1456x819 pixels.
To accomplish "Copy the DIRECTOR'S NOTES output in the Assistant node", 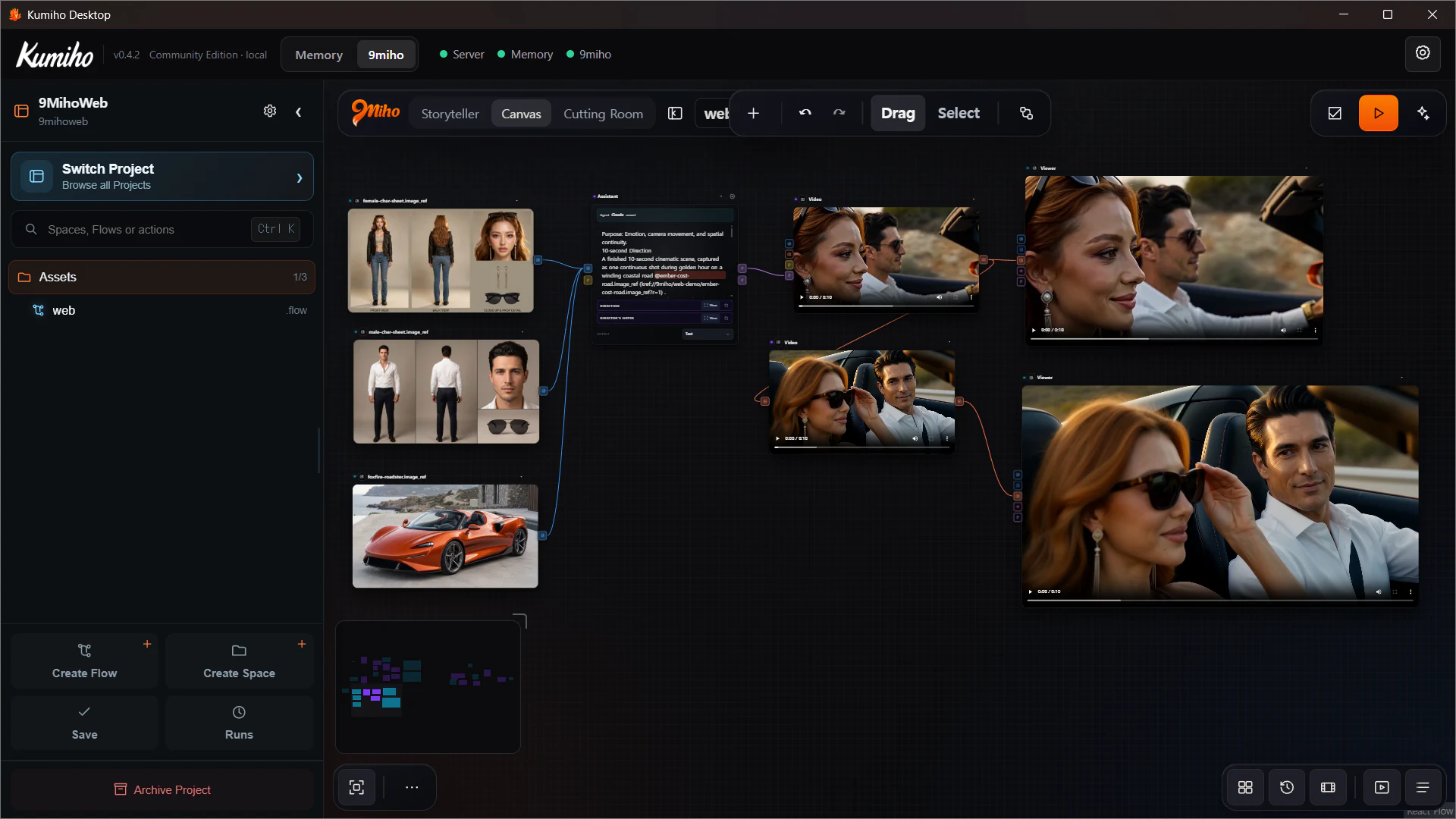I will click(x=726, y=318).
